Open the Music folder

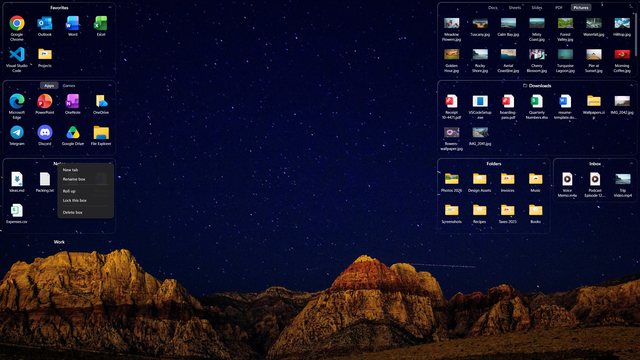coord(536,179)
